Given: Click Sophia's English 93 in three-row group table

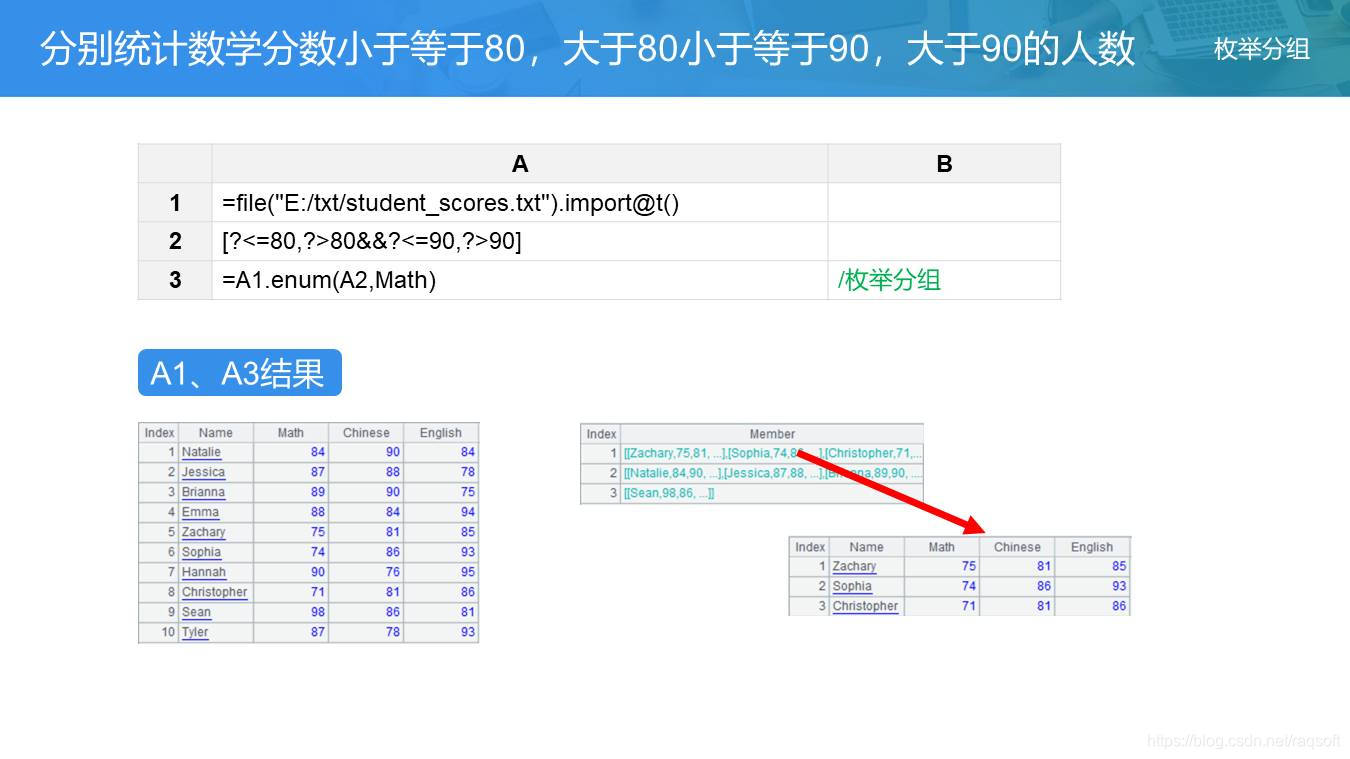Looking at the screenshot, I should click(x=1119, y=586).
